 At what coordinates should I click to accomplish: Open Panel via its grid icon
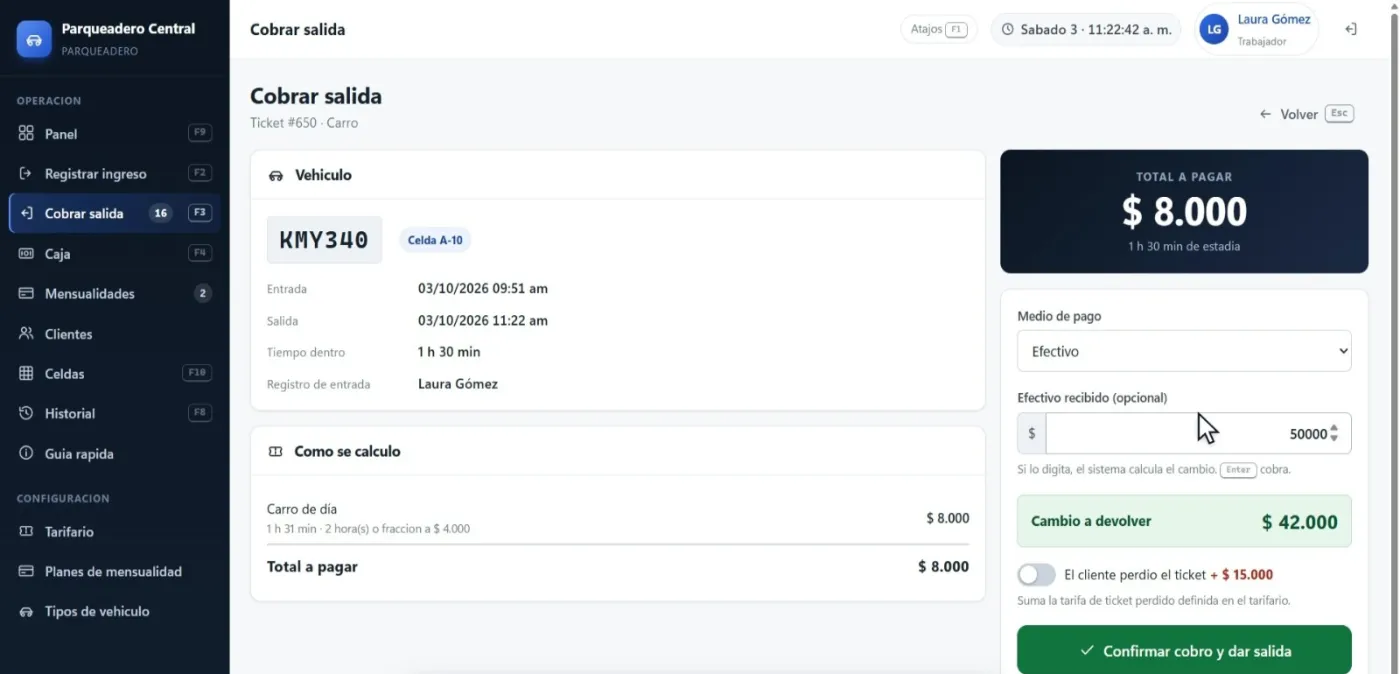(x=26, y=133)
